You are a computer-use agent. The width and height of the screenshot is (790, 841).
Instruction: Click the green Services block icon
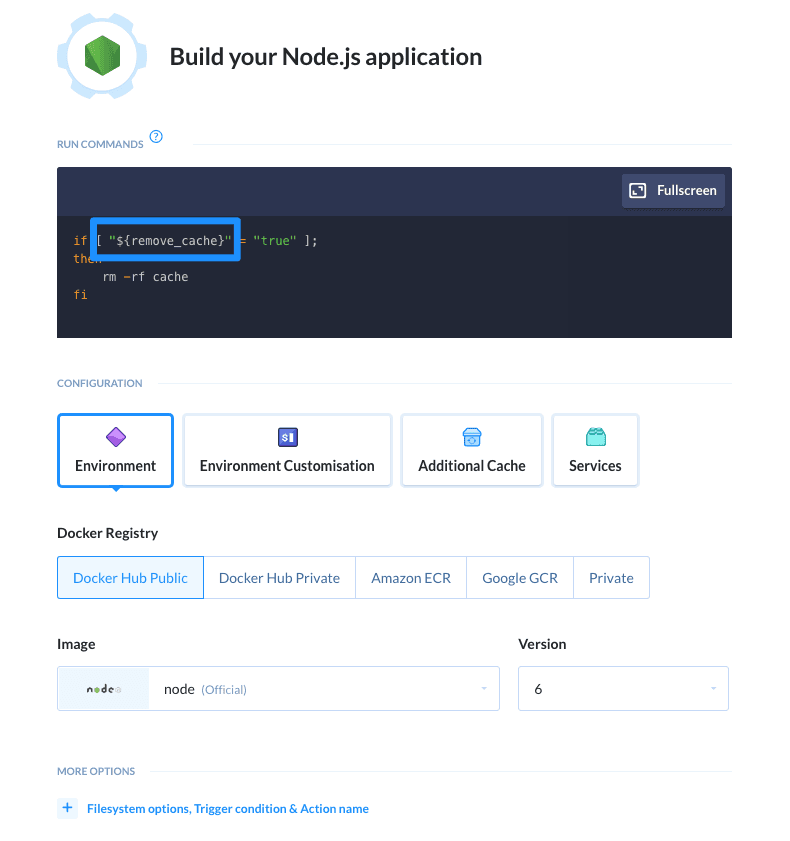click(595, 437)
